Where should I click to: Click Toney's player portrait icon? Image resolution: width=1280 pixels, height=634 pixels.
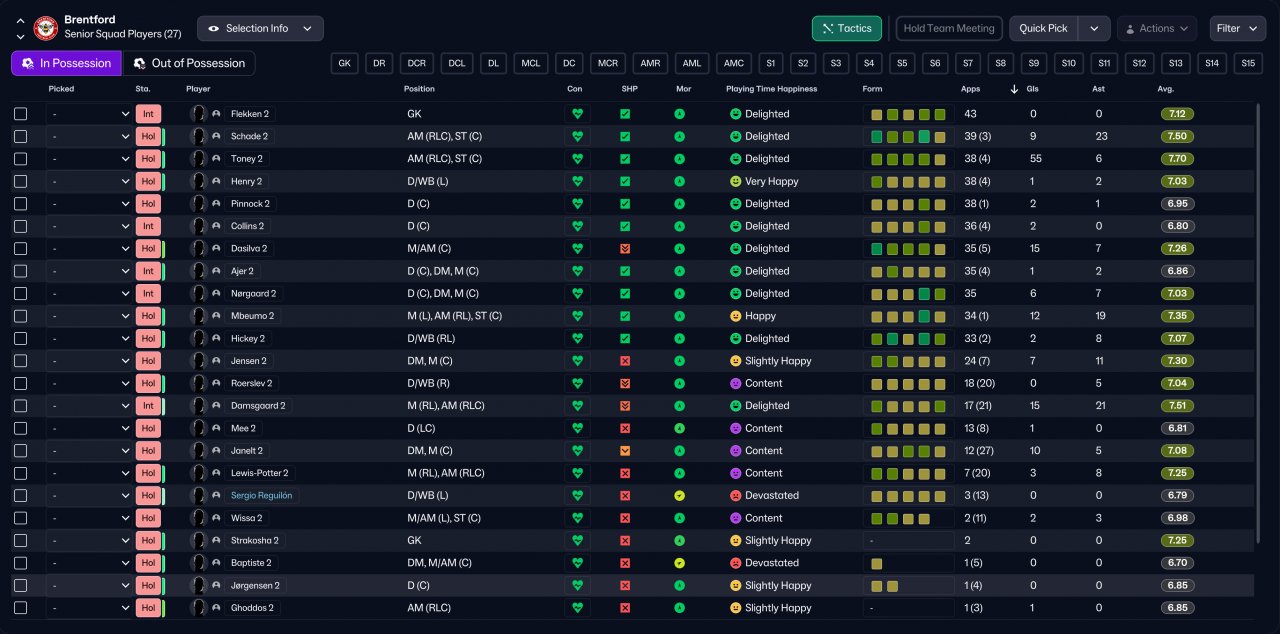tap(198, 159)
